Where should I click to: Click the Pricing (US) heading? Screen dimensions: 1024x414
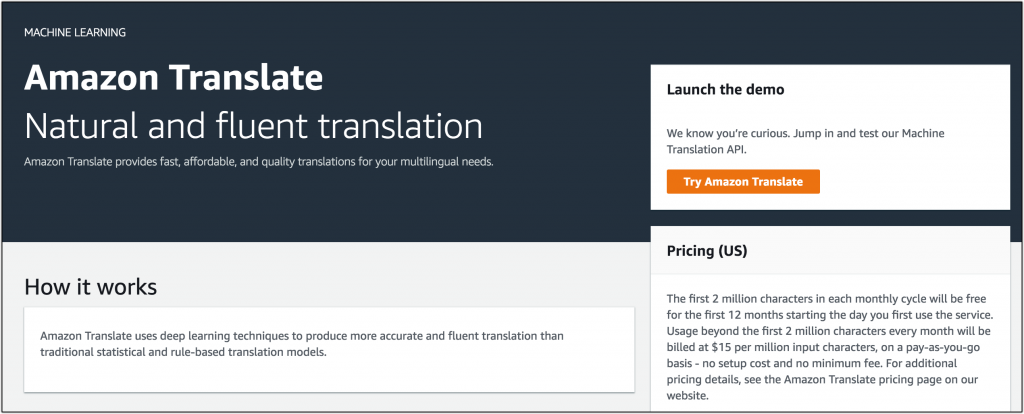point(707,250)
